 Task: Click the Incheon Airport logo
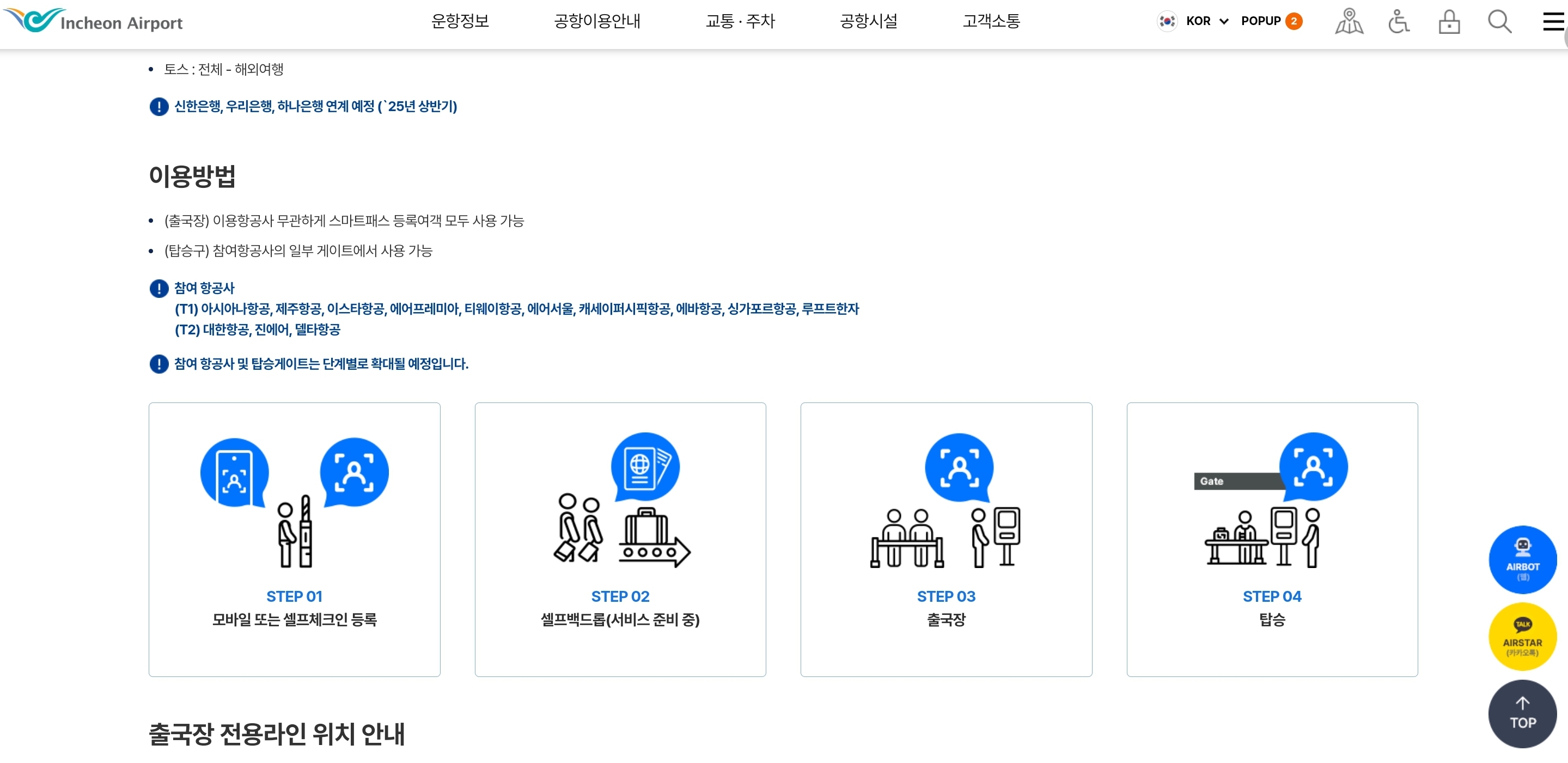[94, 21]
